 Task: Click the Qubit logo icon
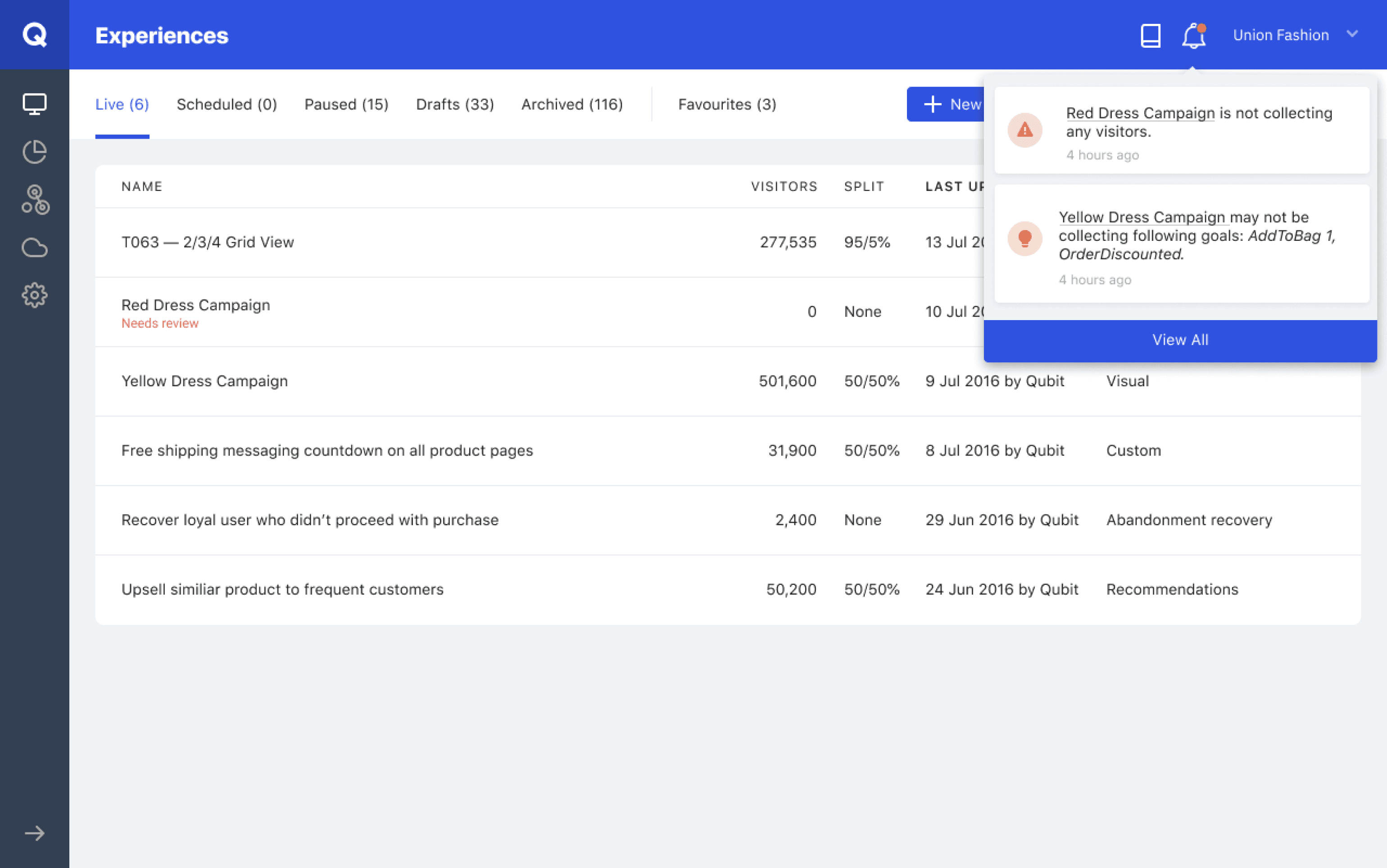coord(34,35)
